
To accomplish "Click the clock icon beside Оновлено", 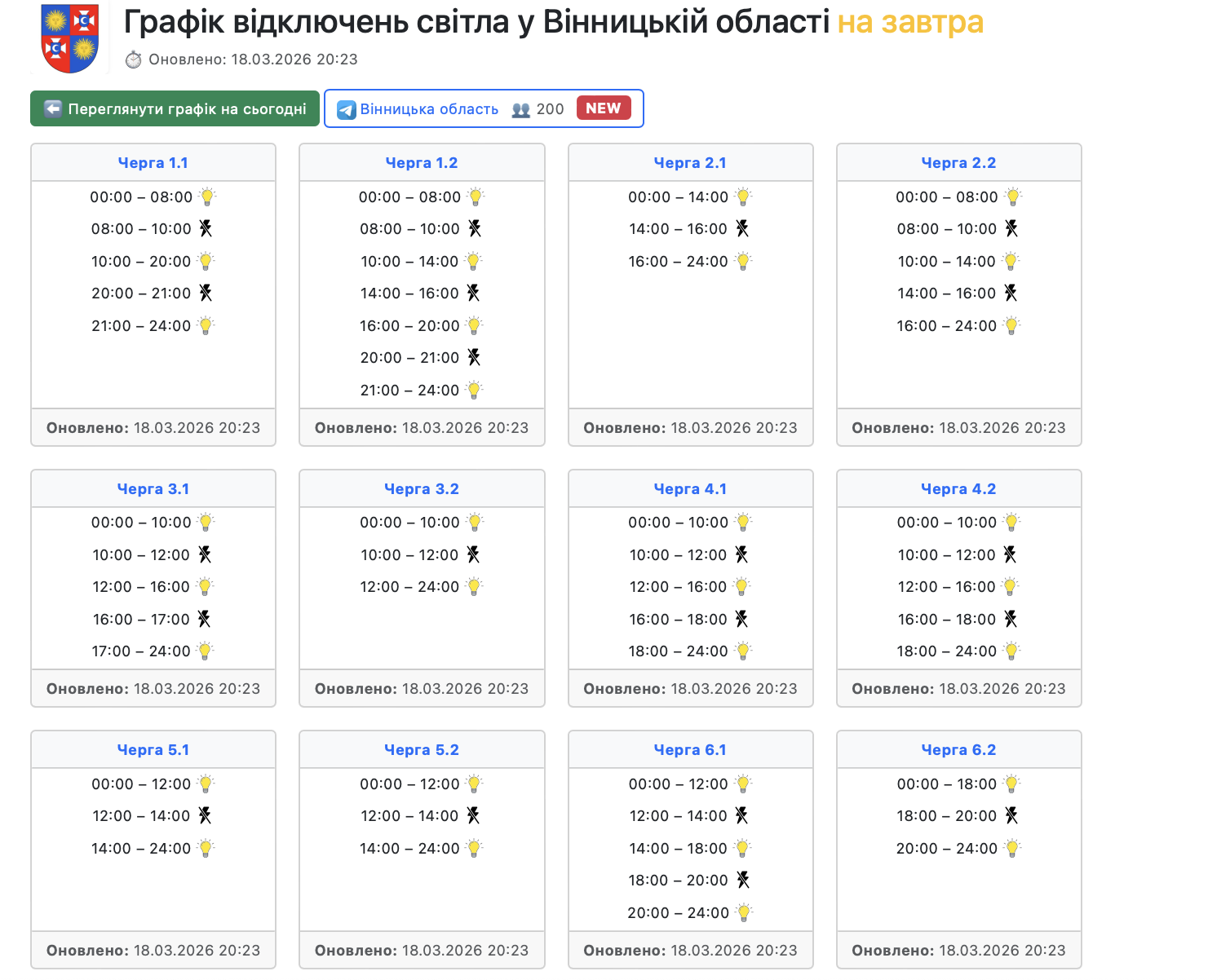I will coord(133,60).
